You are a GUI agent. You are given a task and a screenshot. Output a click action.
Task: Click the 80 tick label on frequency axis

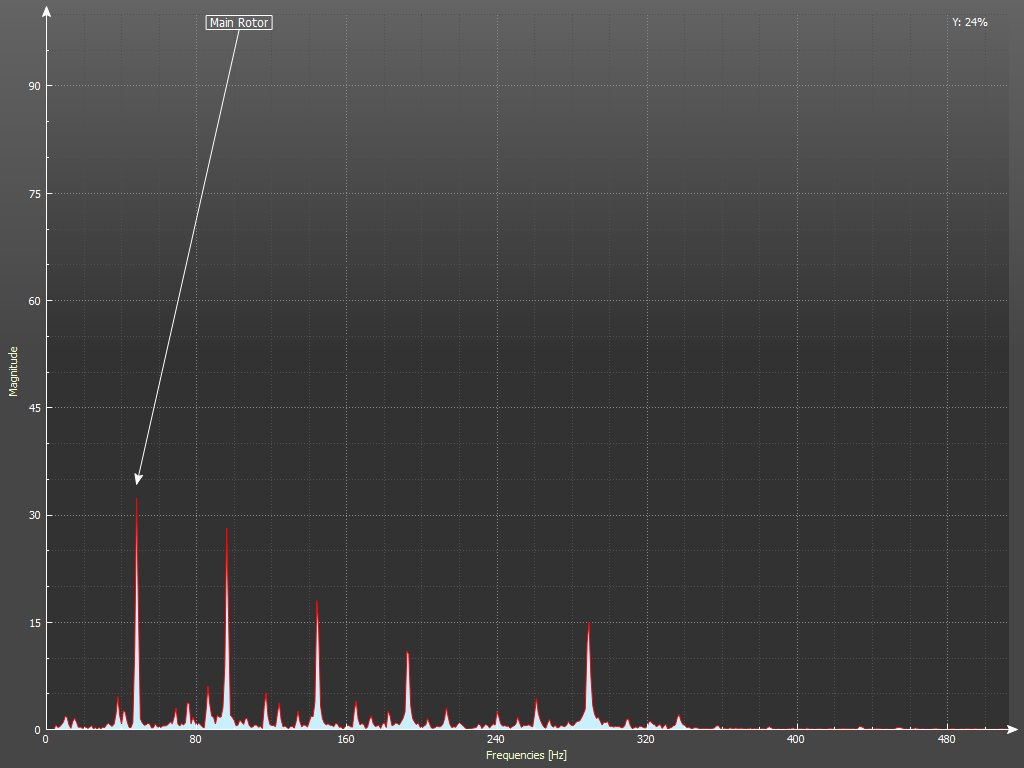[x=196, y=741]
